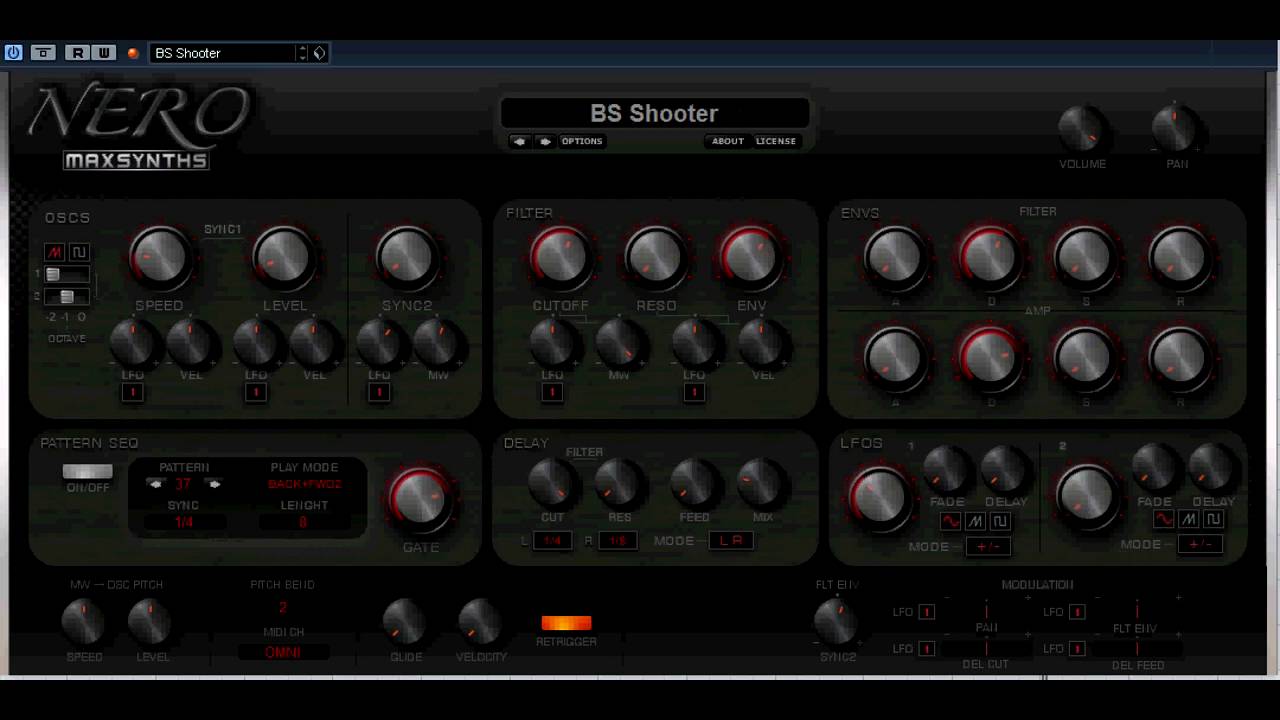Image resolution: width=1280 pixels, height=720 pixels.
Task: Go to previous preset with left arrow
Action: pyautogui.click(x=519, y=141)
